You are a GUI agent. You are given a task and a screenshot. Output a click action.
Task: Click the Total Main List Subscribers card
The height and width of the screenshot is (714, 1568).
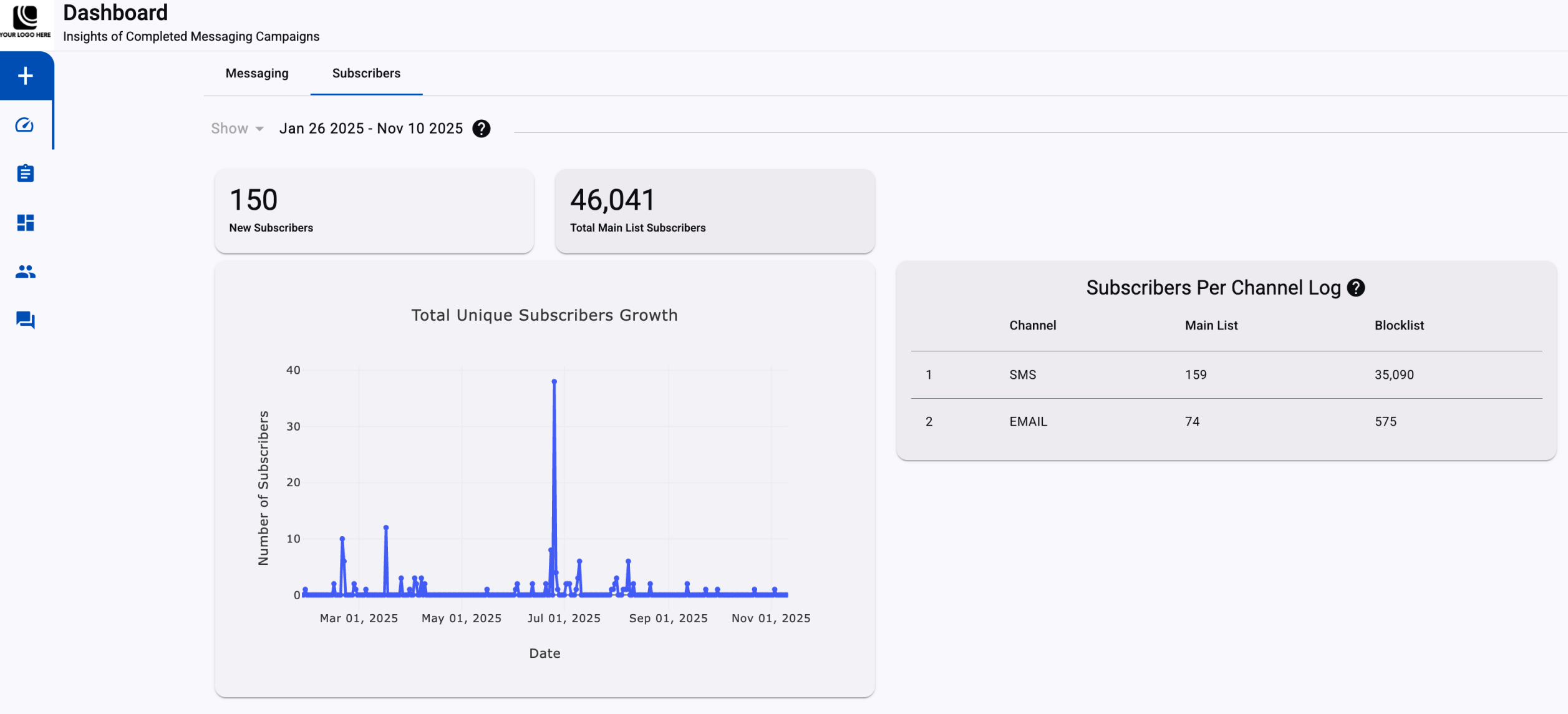(x=714, y=211)
